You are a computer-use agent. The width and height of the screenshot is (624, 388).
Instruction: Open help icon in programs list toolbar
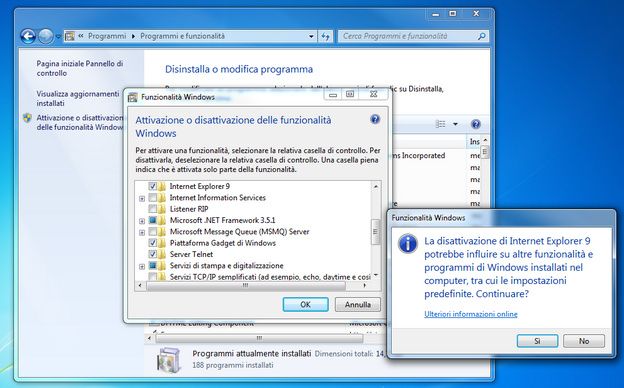[476, 124]
